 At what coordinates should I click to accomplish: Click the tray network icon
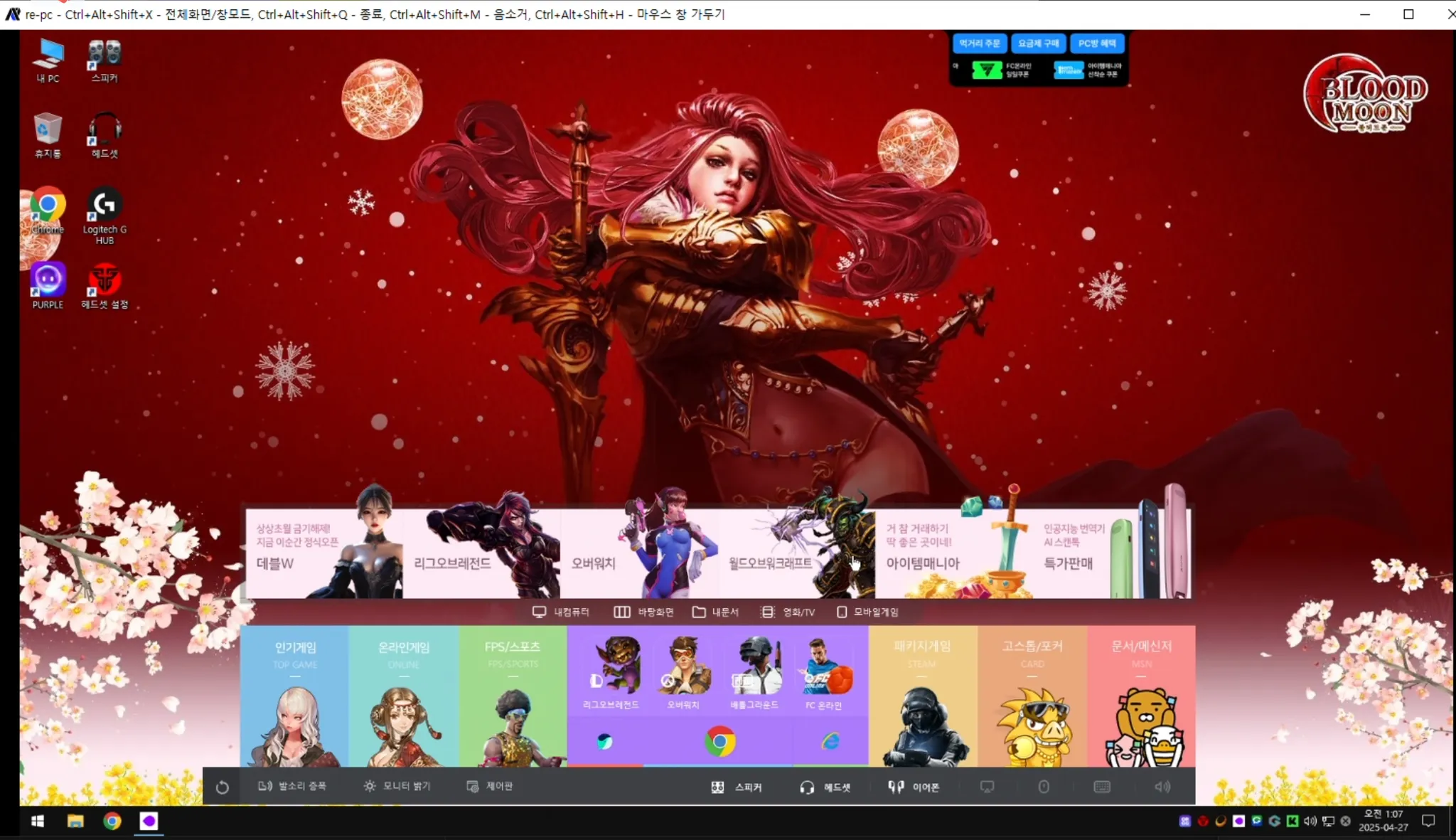point(1328,822)
